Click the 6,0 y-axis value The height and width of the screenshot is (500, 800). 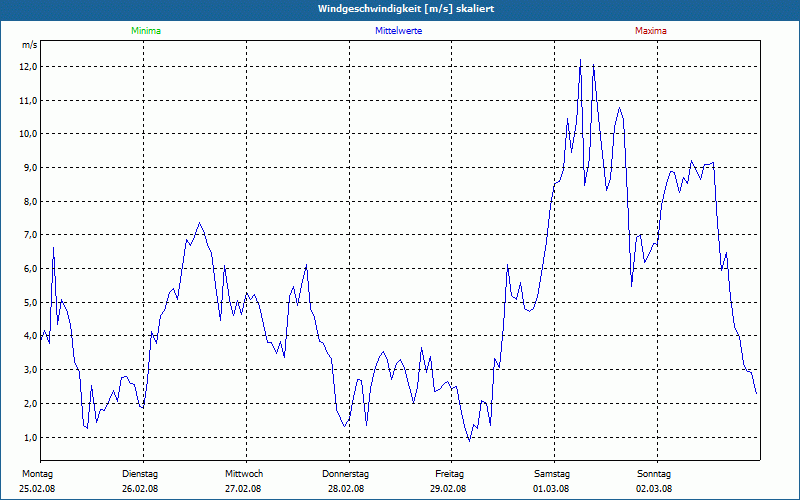30,268
